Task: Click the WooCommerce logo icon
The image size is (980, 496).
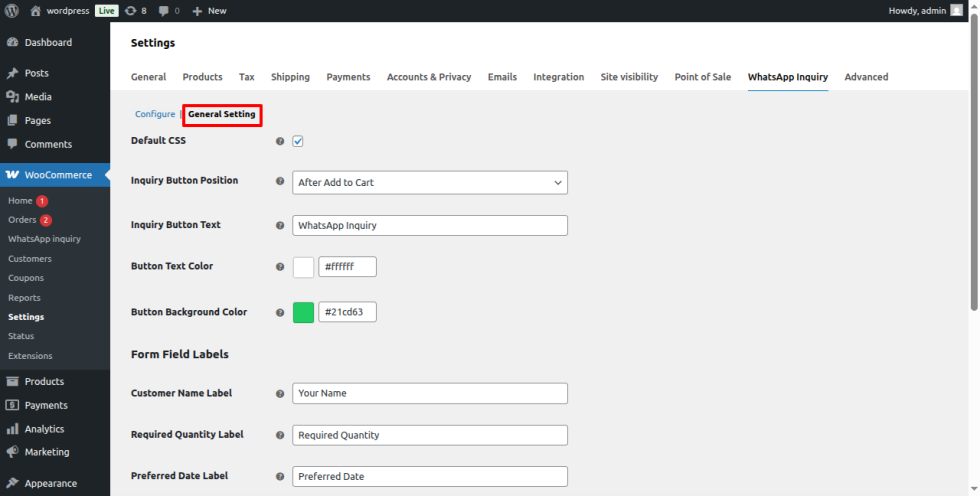Action: click(x=12, y=175)
